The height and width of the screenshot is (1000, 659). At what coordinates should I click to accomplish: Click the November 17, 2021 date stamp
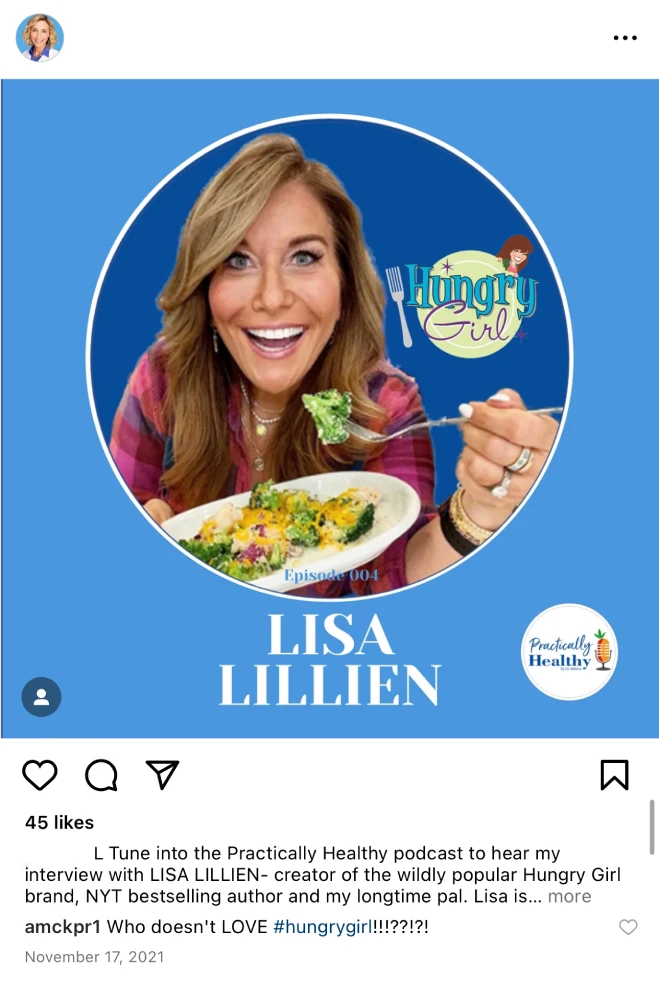94,957
